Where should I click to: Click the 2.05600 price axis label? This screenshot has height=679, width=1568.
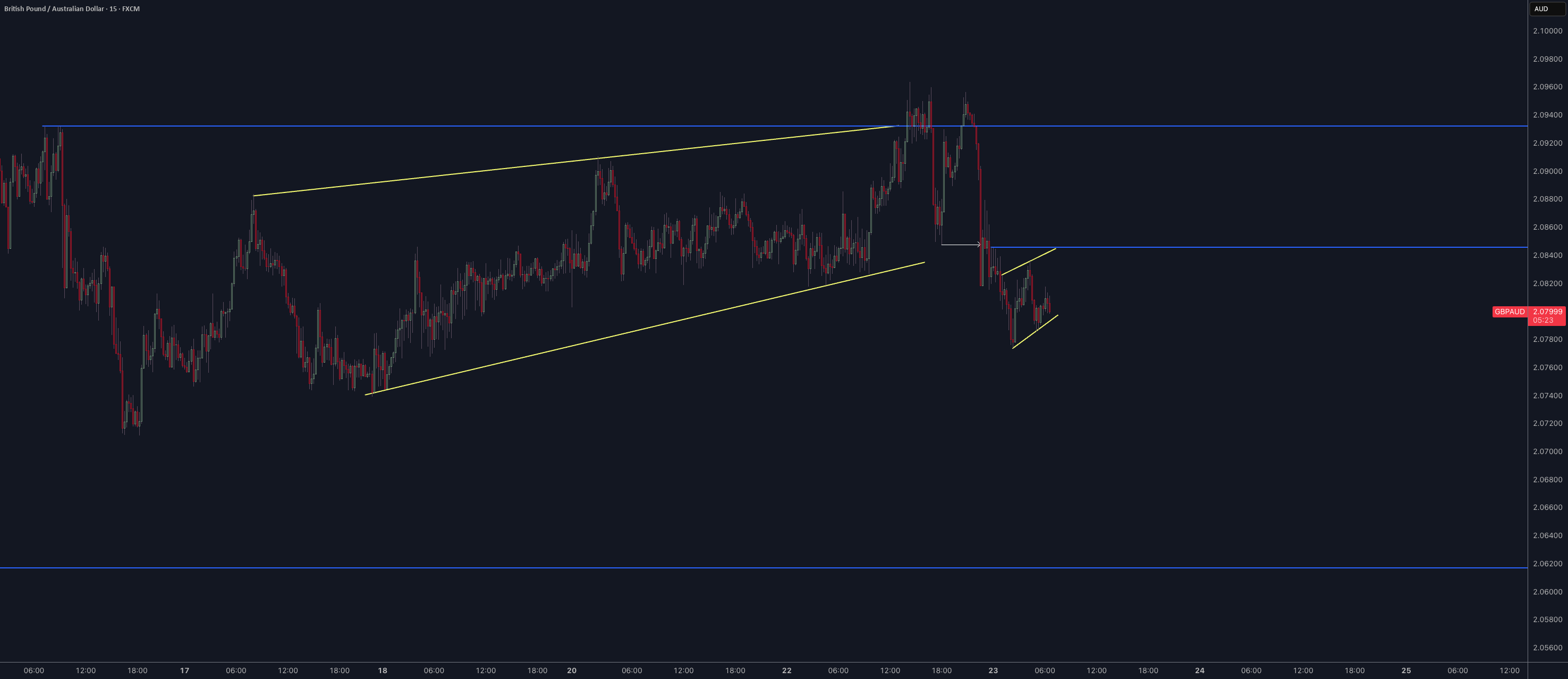tap(1547, 648)
